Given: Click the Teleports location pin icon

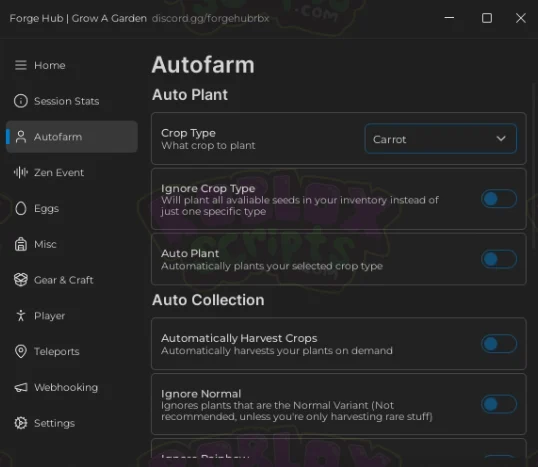Looking at the screenshot, I should click(x=21, y=351).
